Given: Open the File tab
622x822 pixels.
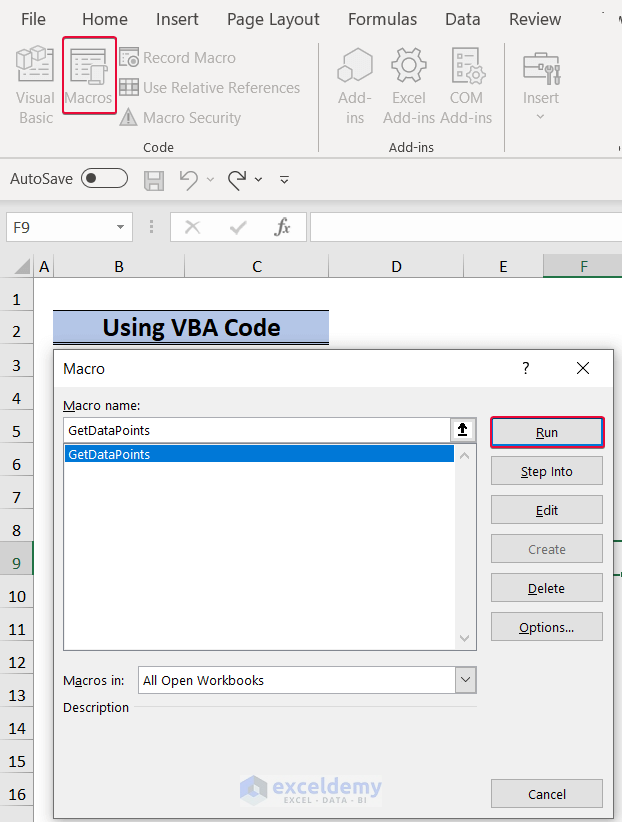Looking at the screenshot, I should pos(33,19).
